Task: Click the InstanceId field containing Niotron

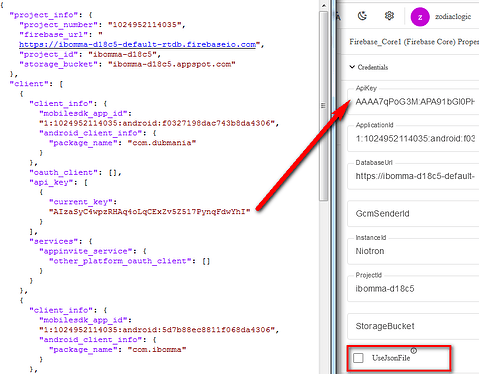Action: coord(413,251)
